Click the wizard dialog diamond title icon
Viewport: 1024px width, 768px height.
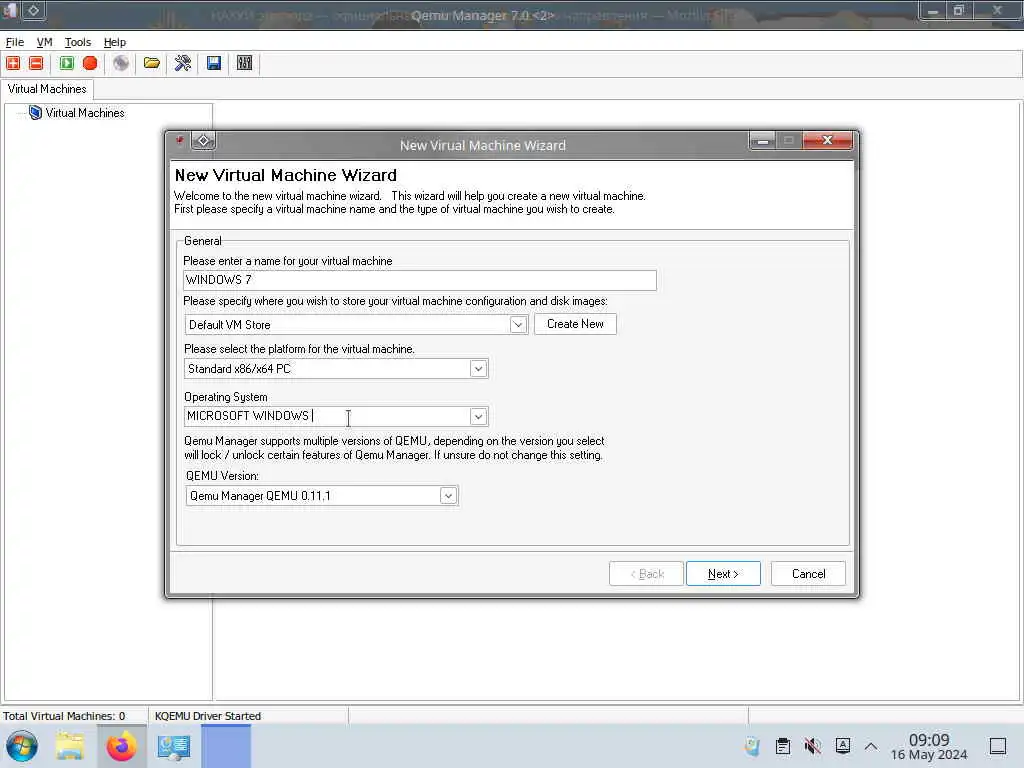tap(203, 140)
